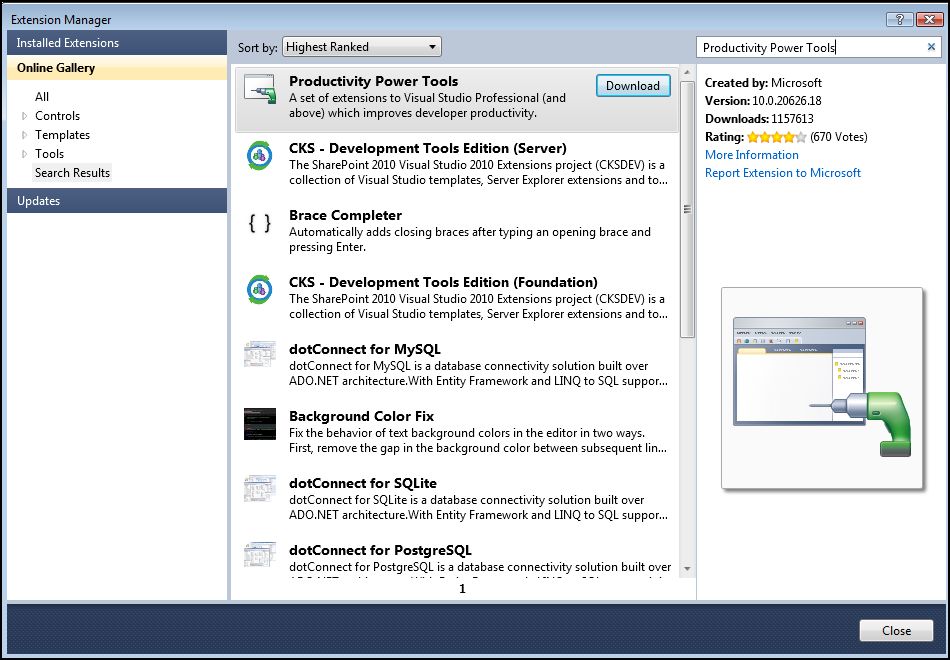Viewport: 950px width, 660px height.
Task: Select the CKS - Development Tools Edition (Foundation) entry
Action: click(x=457, y=298)
